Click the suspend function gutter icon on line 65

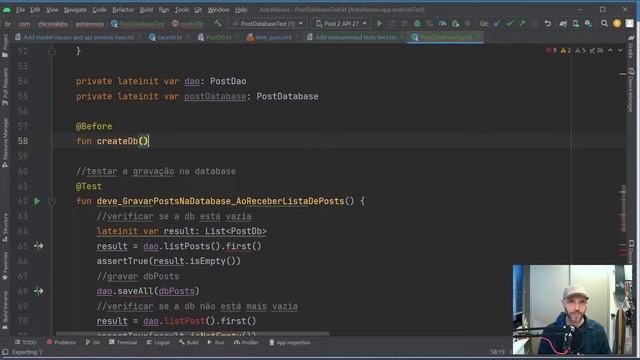(39, 246)
